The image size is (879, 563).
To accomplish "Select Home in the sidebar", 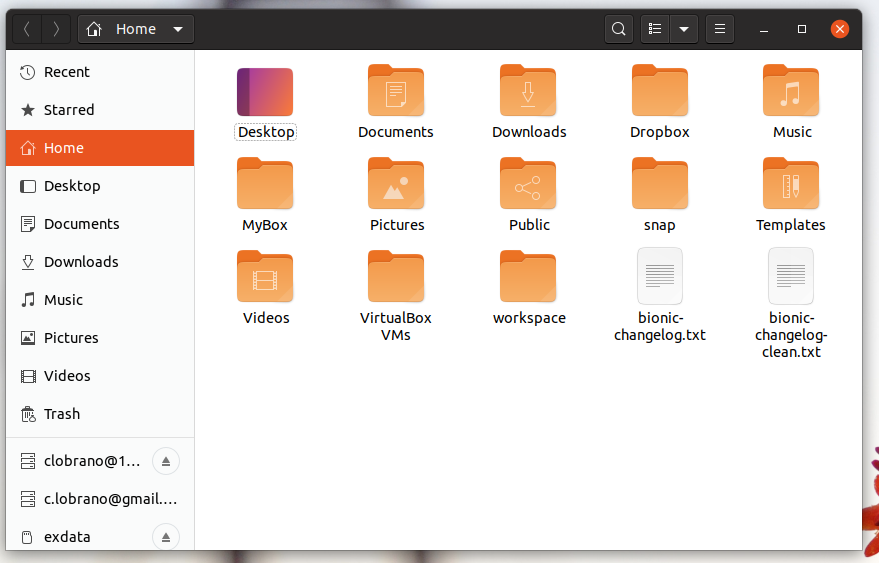I will 100,148.
